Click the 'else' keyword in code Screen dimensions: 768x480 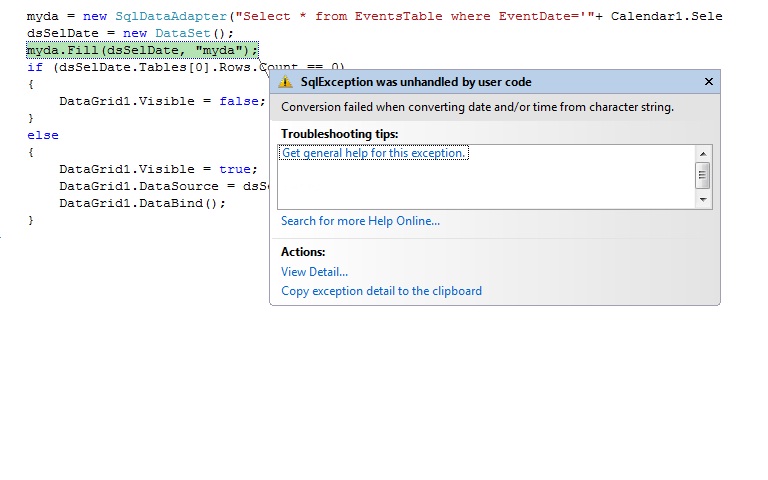tap(43, 135)
